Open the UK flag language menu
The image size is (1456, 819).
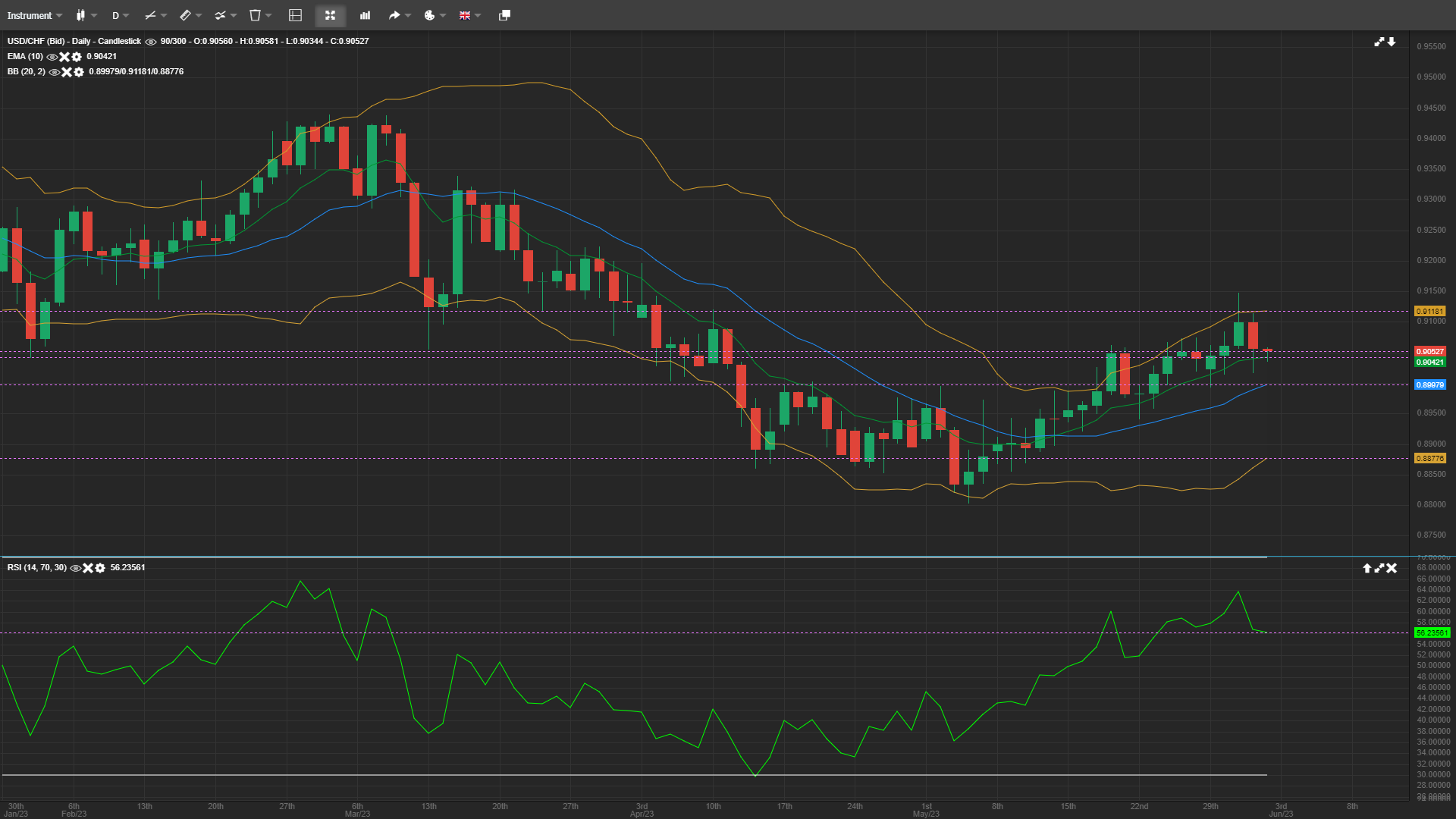(x=470, y=15)
